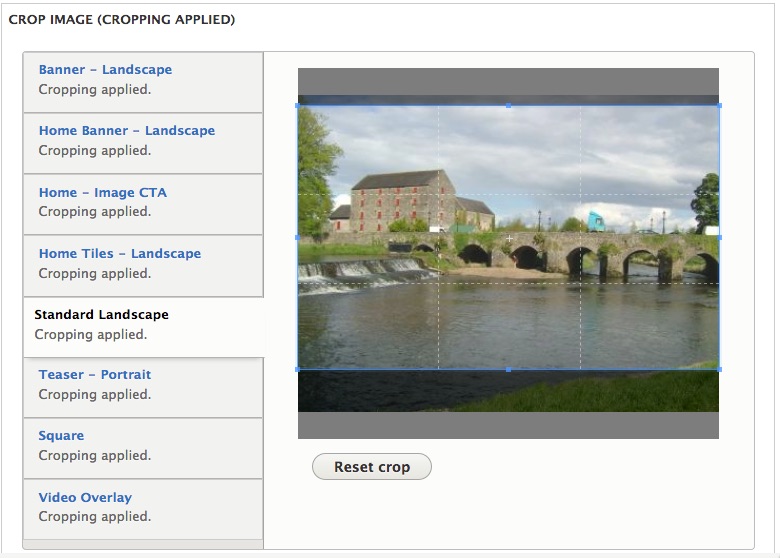Click the right-middle crop edge handle
This screenshot has width=780, height=558.
(719, 238)
